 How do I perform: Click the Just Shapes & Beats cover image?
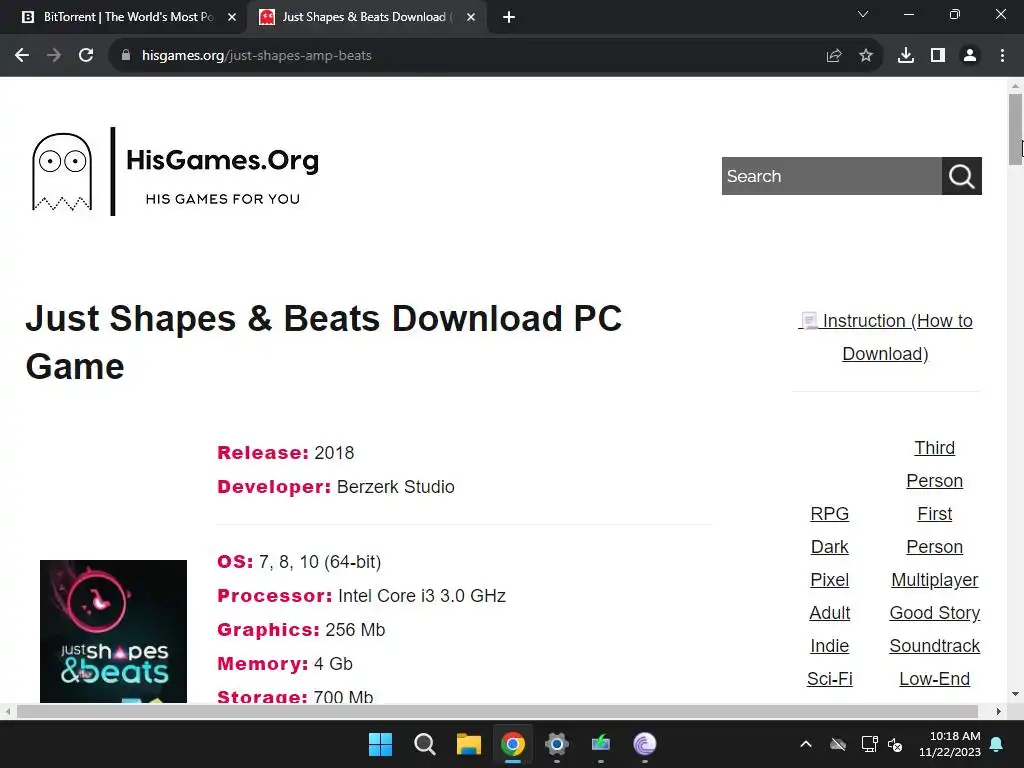tap(113, 632)
